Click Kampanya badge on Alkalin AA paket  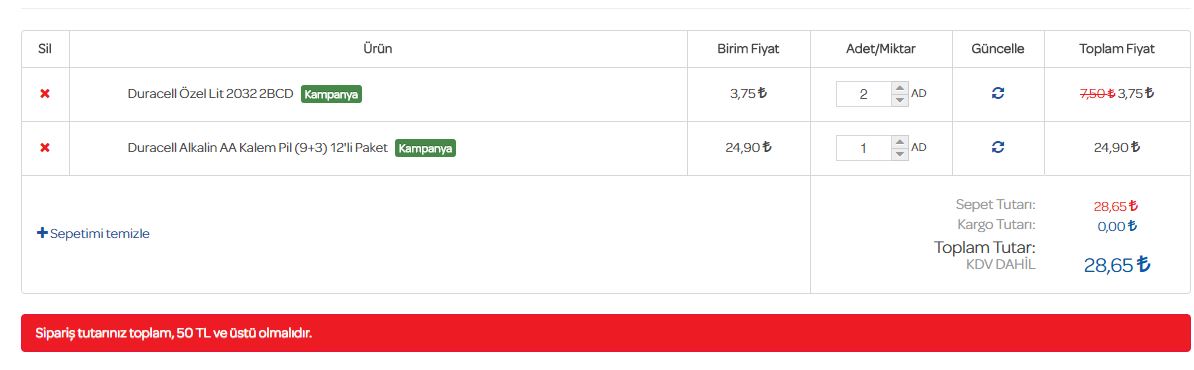425,148
